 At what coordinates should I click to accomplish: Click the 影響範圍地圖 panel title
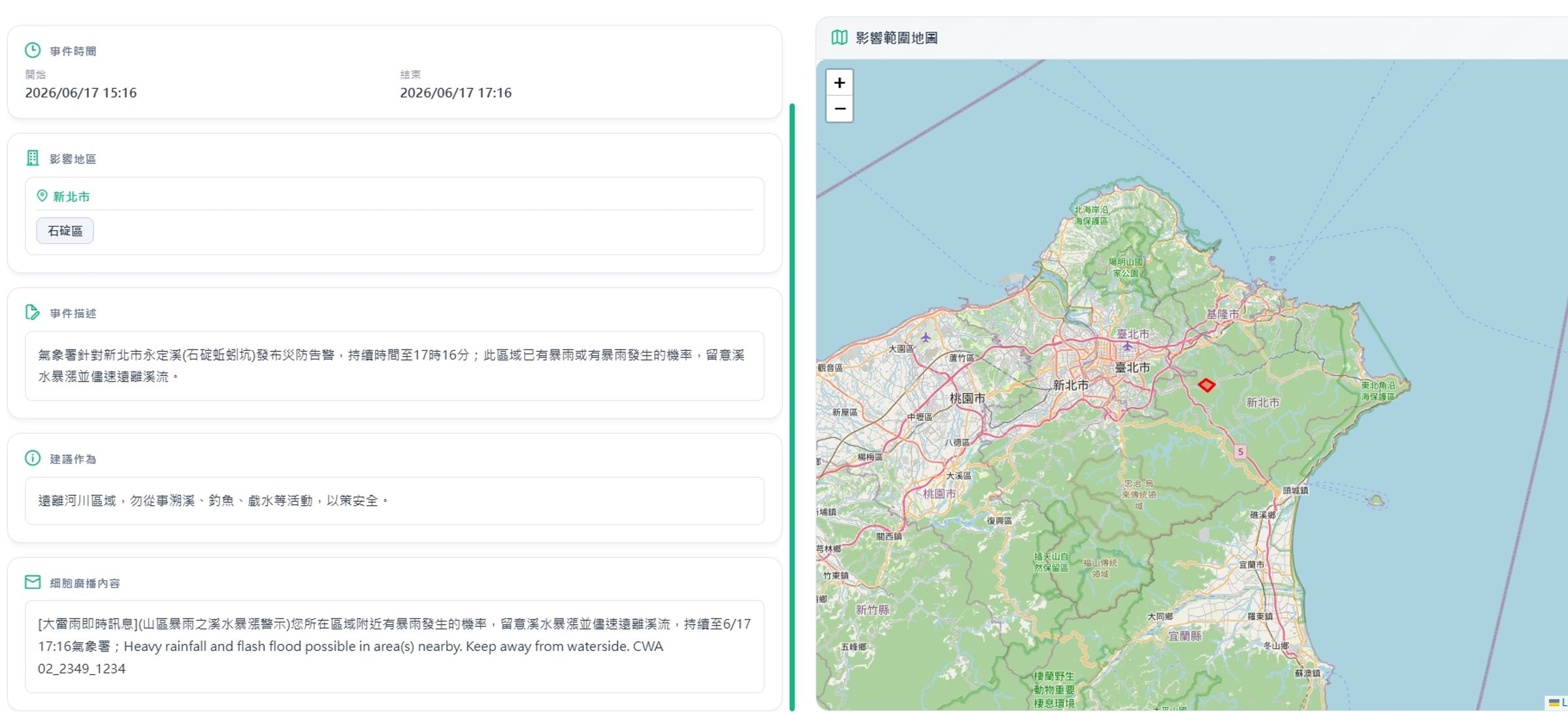[x=896, y=38]
